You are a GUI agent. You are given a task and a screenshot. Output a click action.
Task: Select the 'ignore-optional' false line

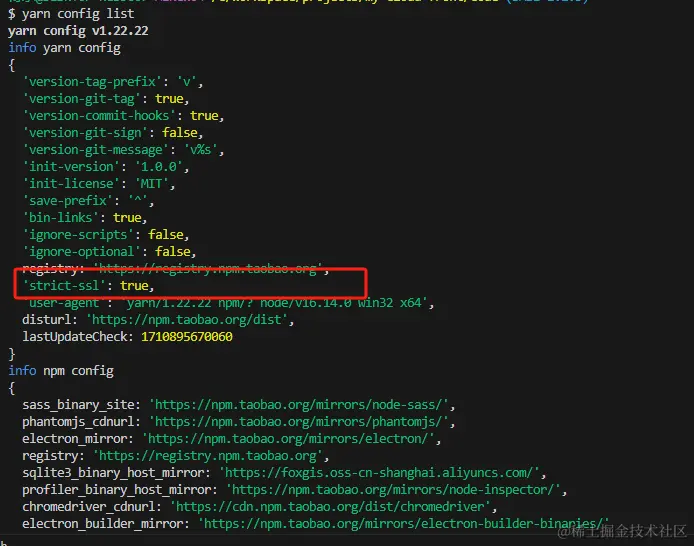pyautogui.click(x=109, y=252)
